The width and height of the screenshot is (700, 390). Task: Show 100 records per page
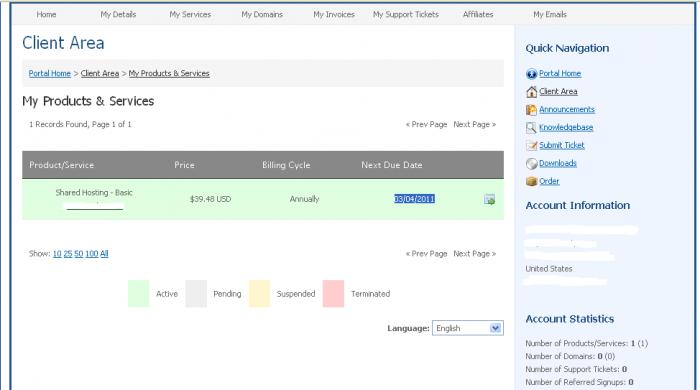click(x=92, y=253)
